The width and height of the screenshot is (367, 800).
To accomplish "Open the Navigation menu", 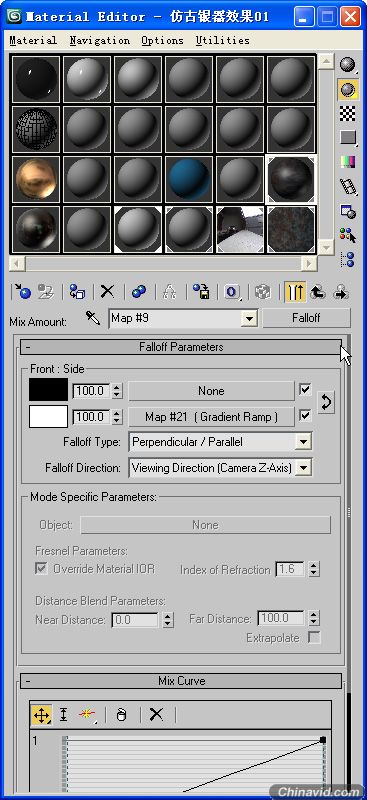I will click(100, 40).
